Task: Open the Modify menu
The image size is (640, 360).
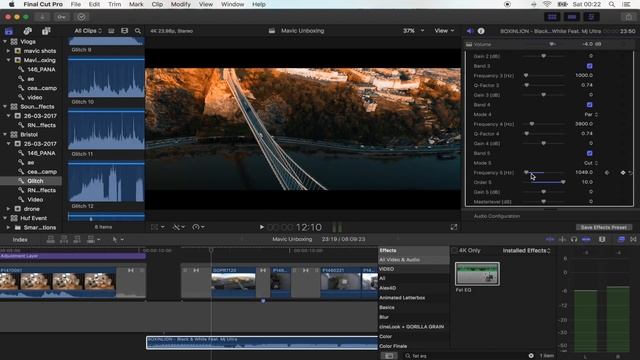Action: pyautogui.click(x=180, y=4)
